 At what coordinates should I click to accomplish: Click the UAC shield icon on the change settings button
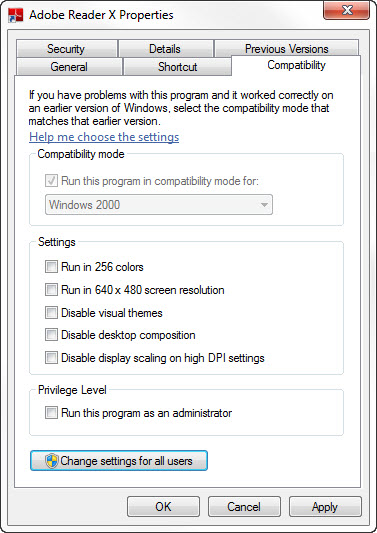52,461
